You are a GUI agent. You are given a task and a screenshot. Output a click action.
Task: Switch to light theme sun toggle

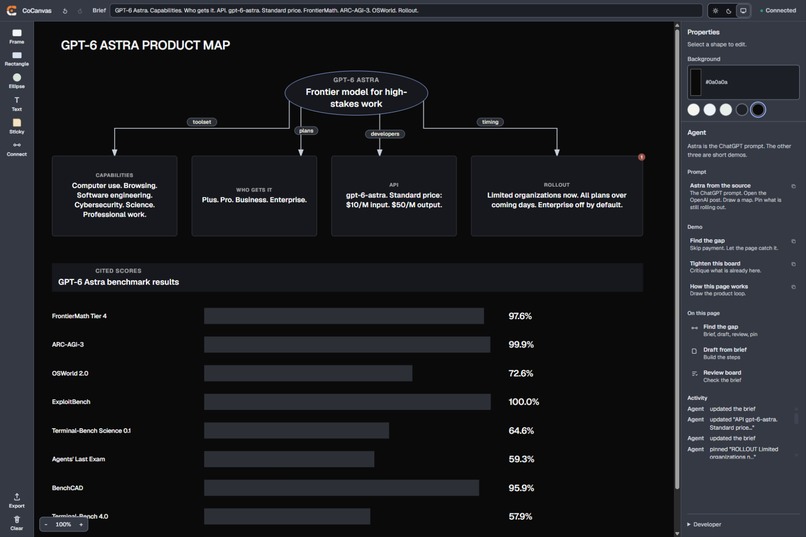715,11
